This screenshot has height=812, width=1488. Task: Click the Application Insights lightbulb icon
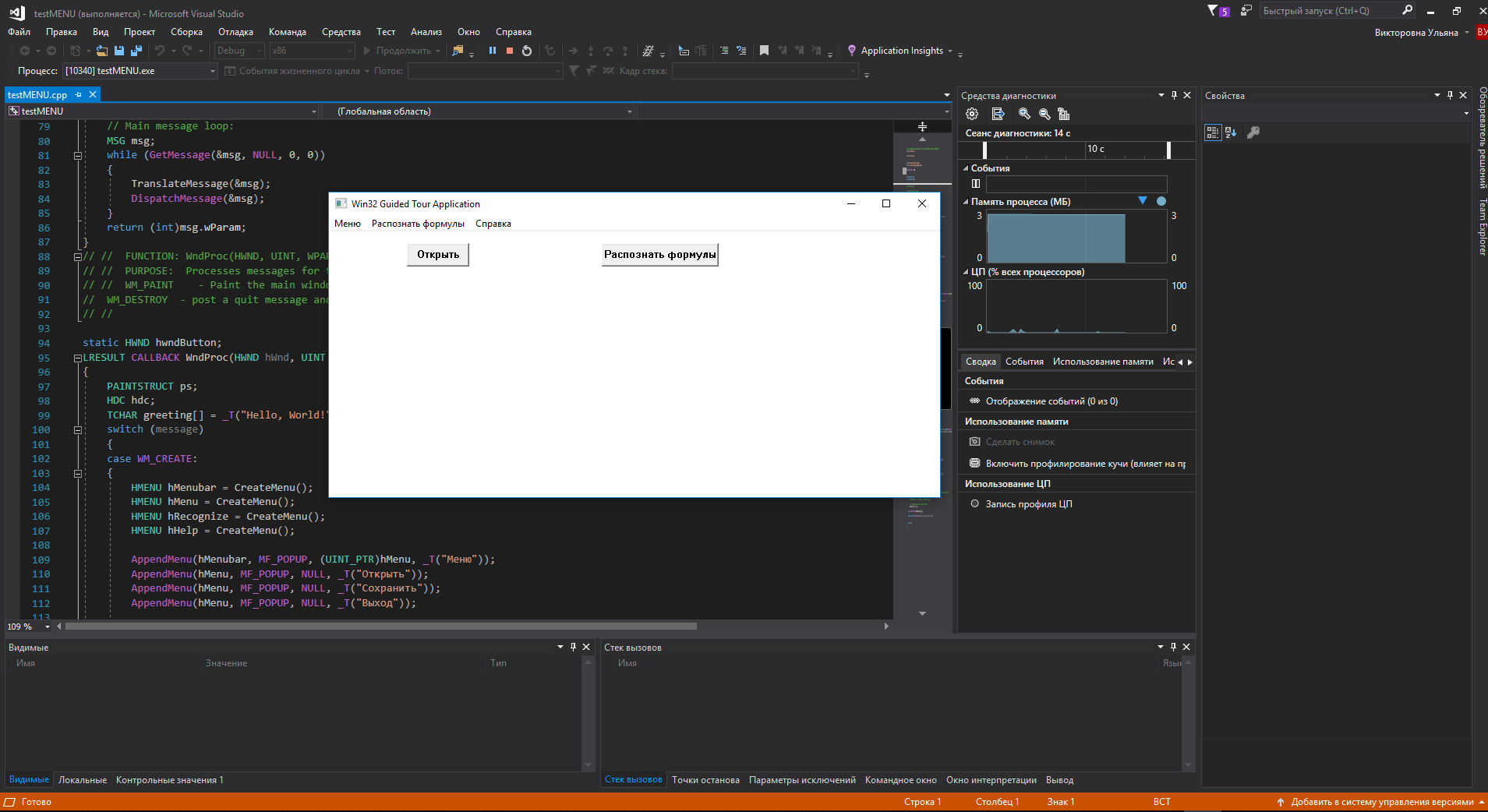(x=852, y=51)
